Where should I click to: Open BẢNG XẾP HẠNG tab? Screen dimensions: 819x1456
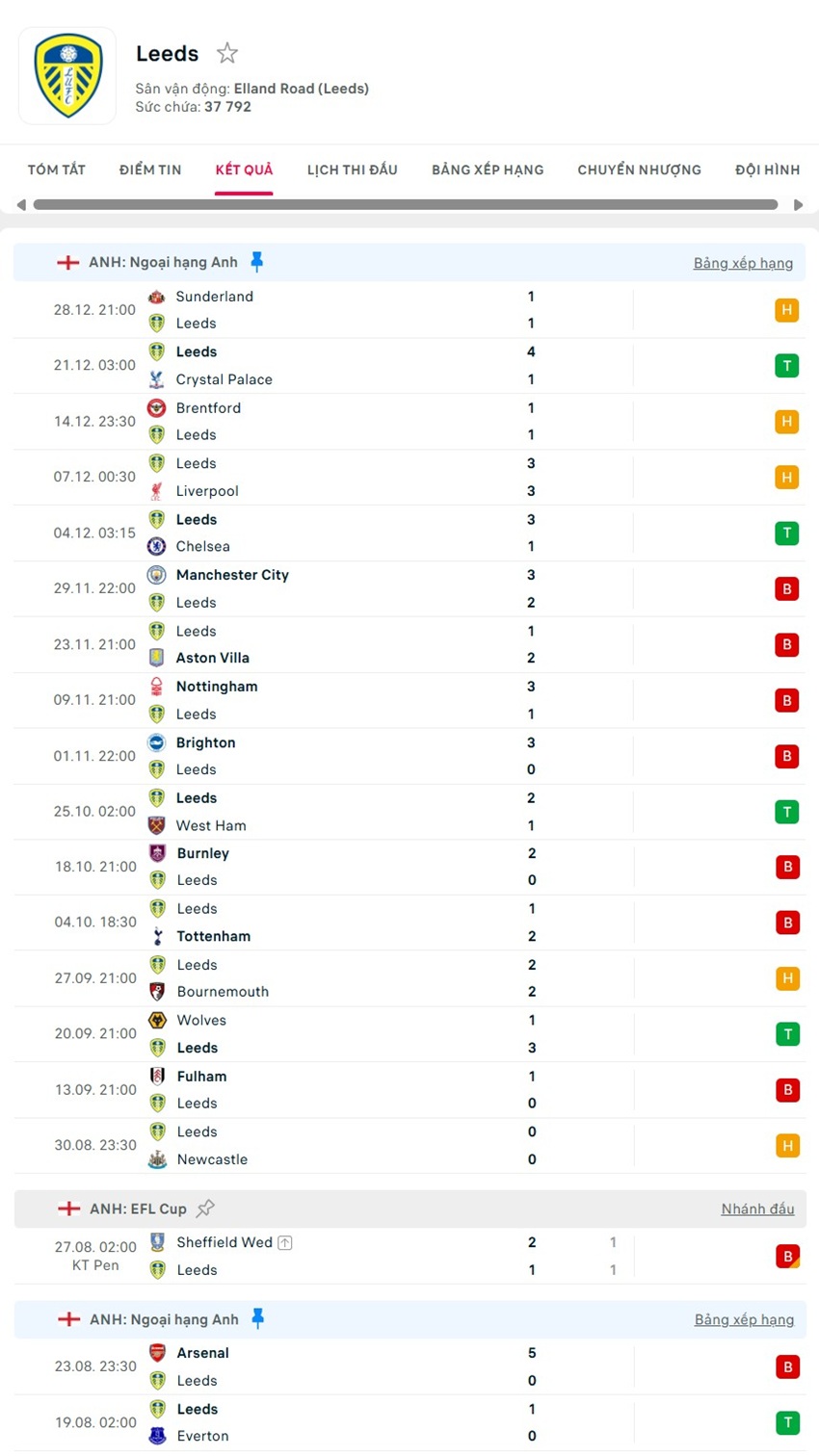click(x=488, y=169)
